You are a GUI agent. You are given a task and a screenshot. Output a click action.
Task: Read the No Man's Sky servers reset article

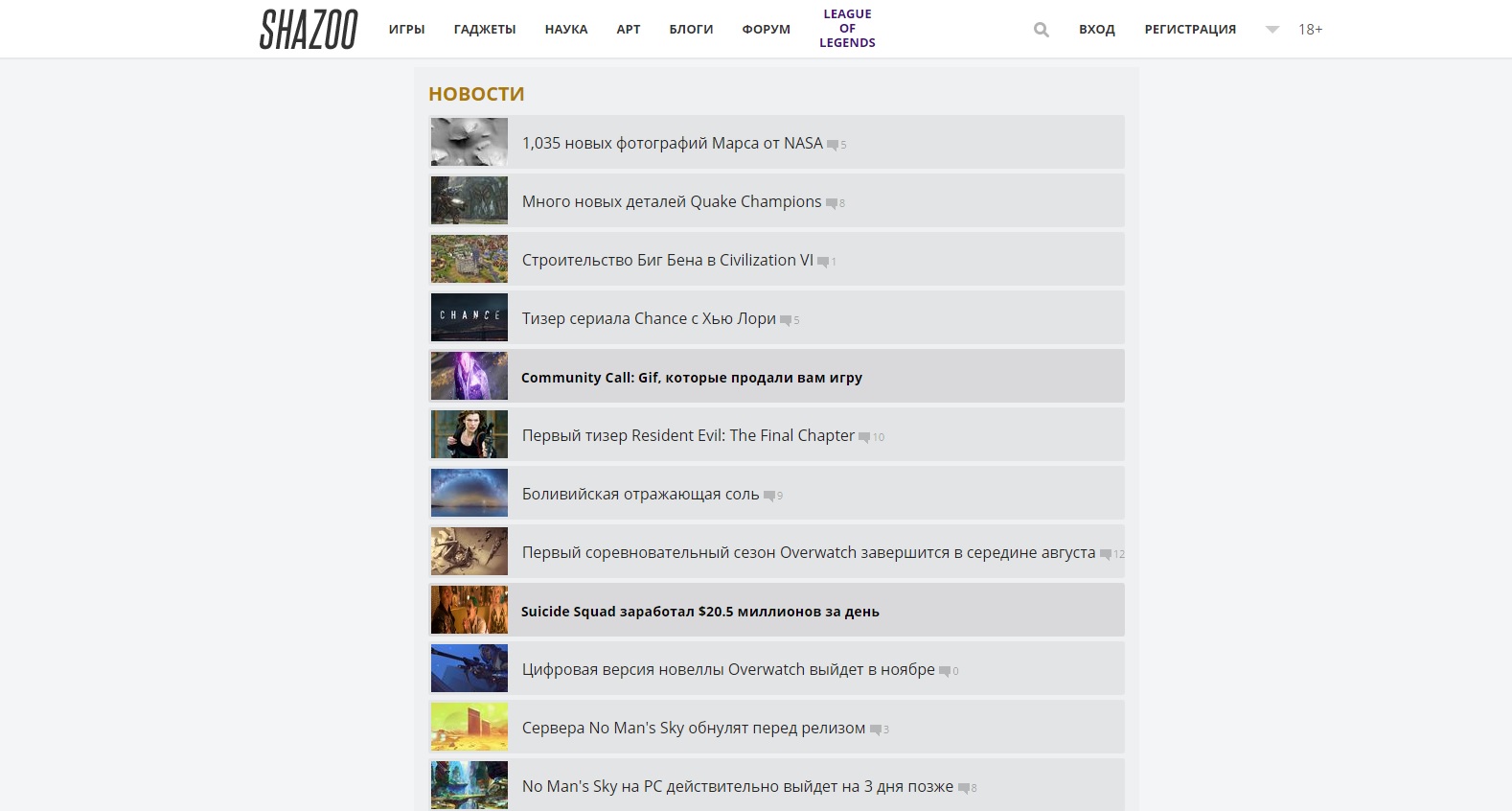click(x=694, y=728)
